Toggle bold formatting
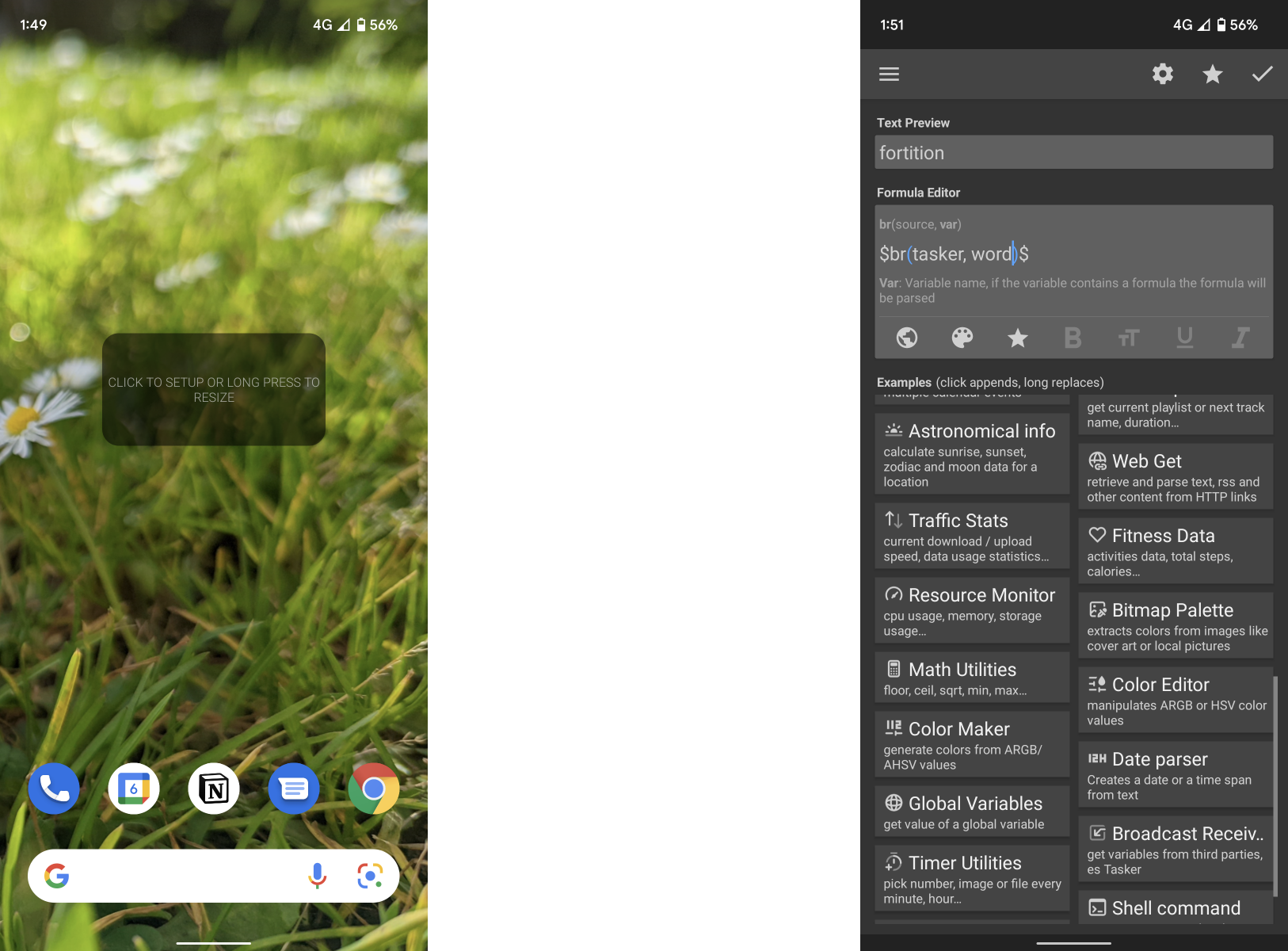 (1073, 338)
